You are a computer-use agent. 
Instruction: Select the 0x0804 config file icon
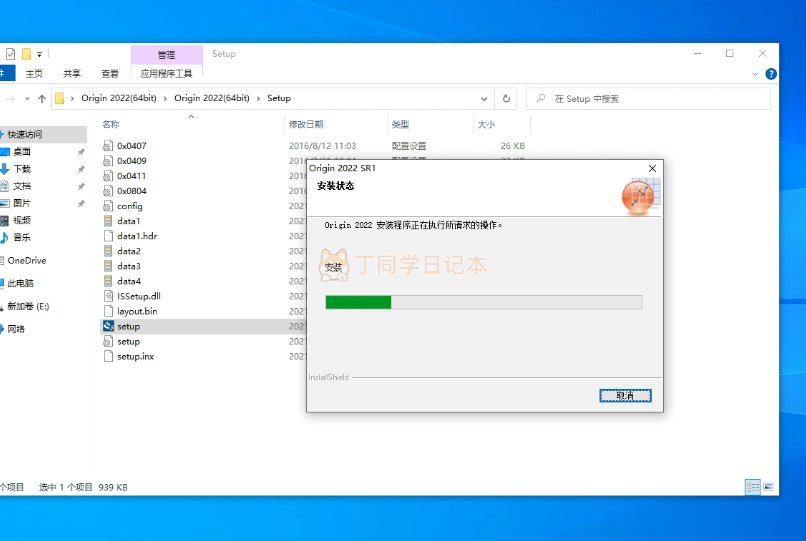point(108,191)
